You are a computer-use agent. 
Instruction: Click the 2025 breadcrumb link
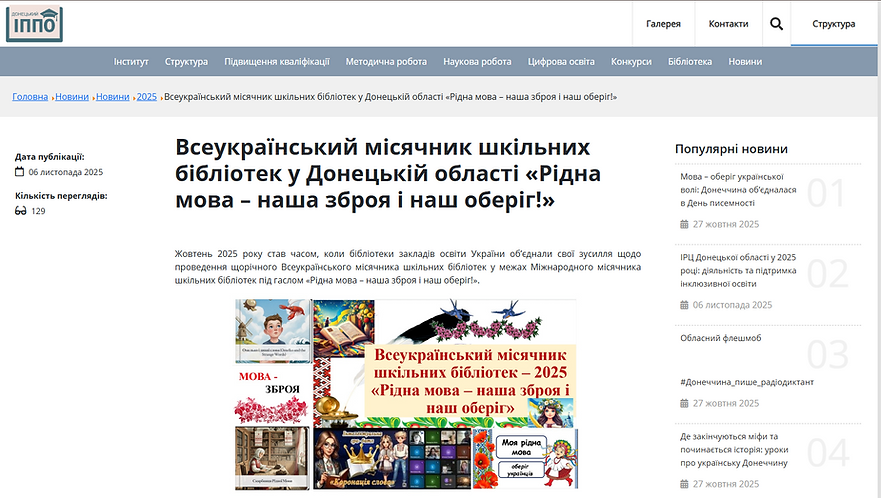147,97
